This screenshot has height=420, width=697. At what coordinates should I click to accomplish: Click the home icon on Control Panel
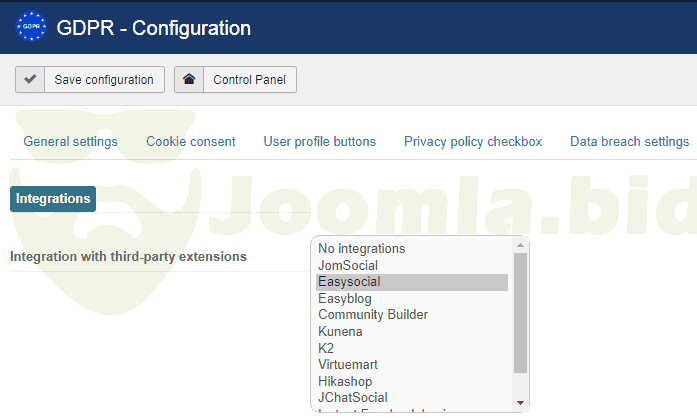pos(189,80)
